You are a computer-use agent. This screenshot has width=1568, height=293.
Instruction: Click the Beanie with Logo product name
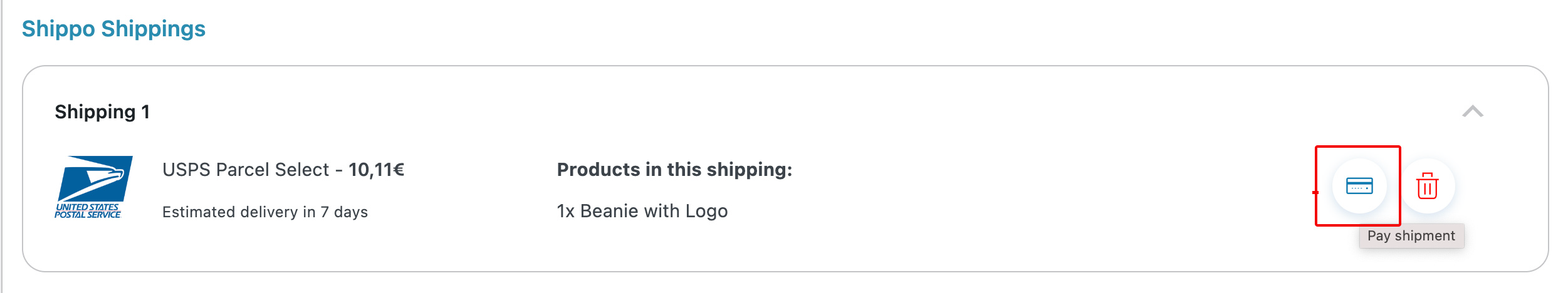coord(654,211)
